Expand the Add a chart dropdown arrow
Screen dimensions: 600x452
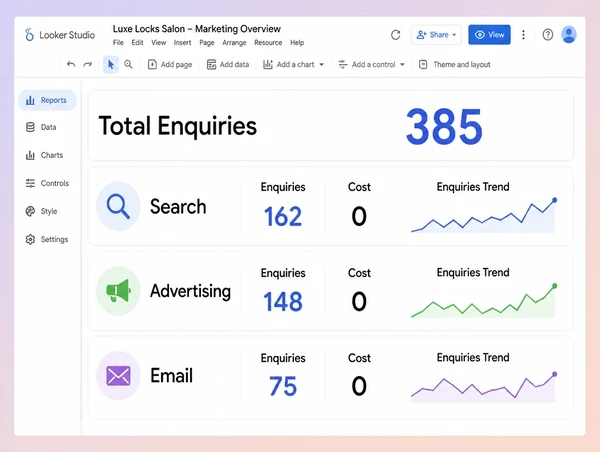point(321,65)
